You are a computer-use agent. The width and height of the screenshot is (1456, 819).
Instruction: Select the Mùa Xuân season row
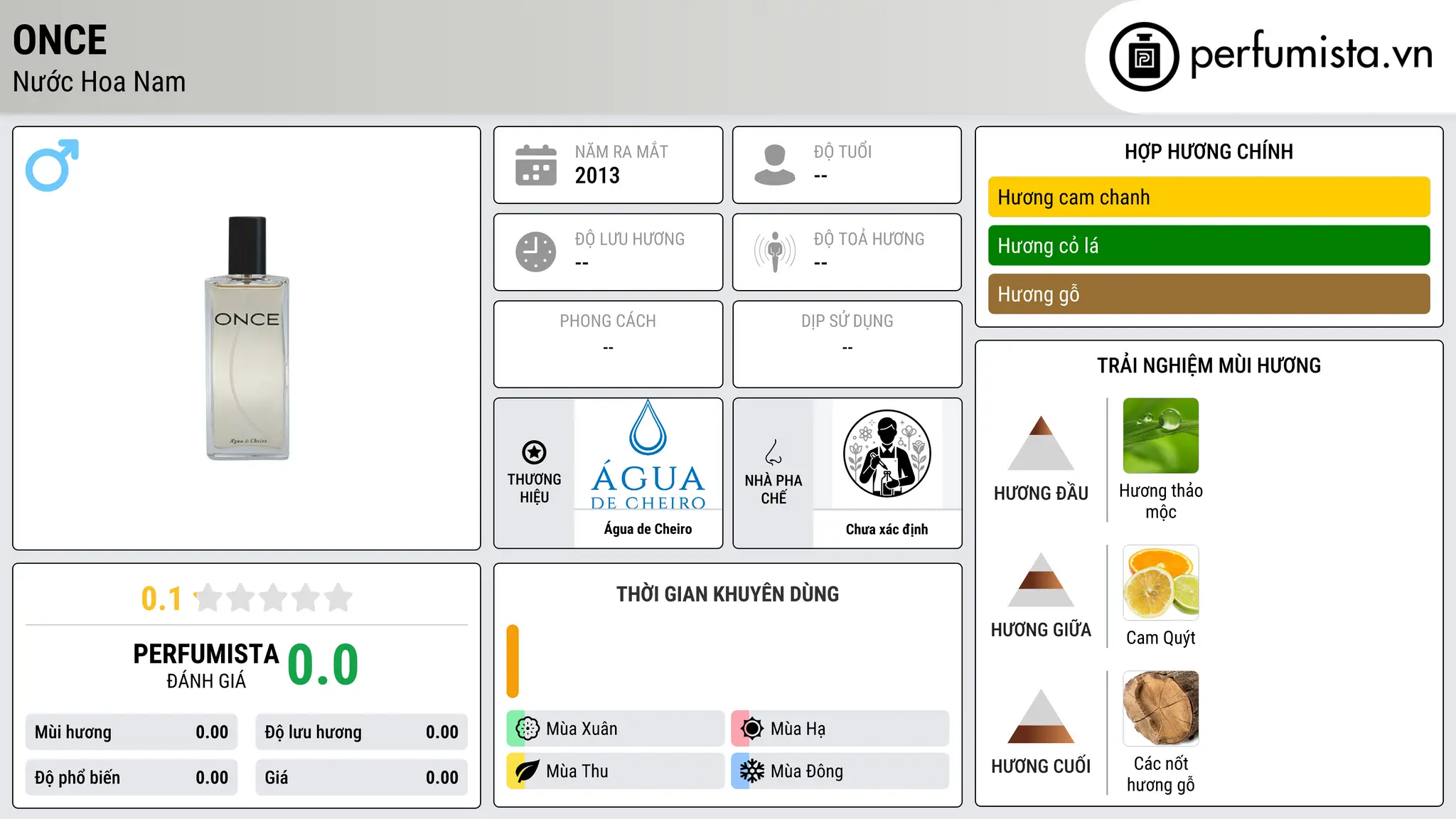pos(616,729)
